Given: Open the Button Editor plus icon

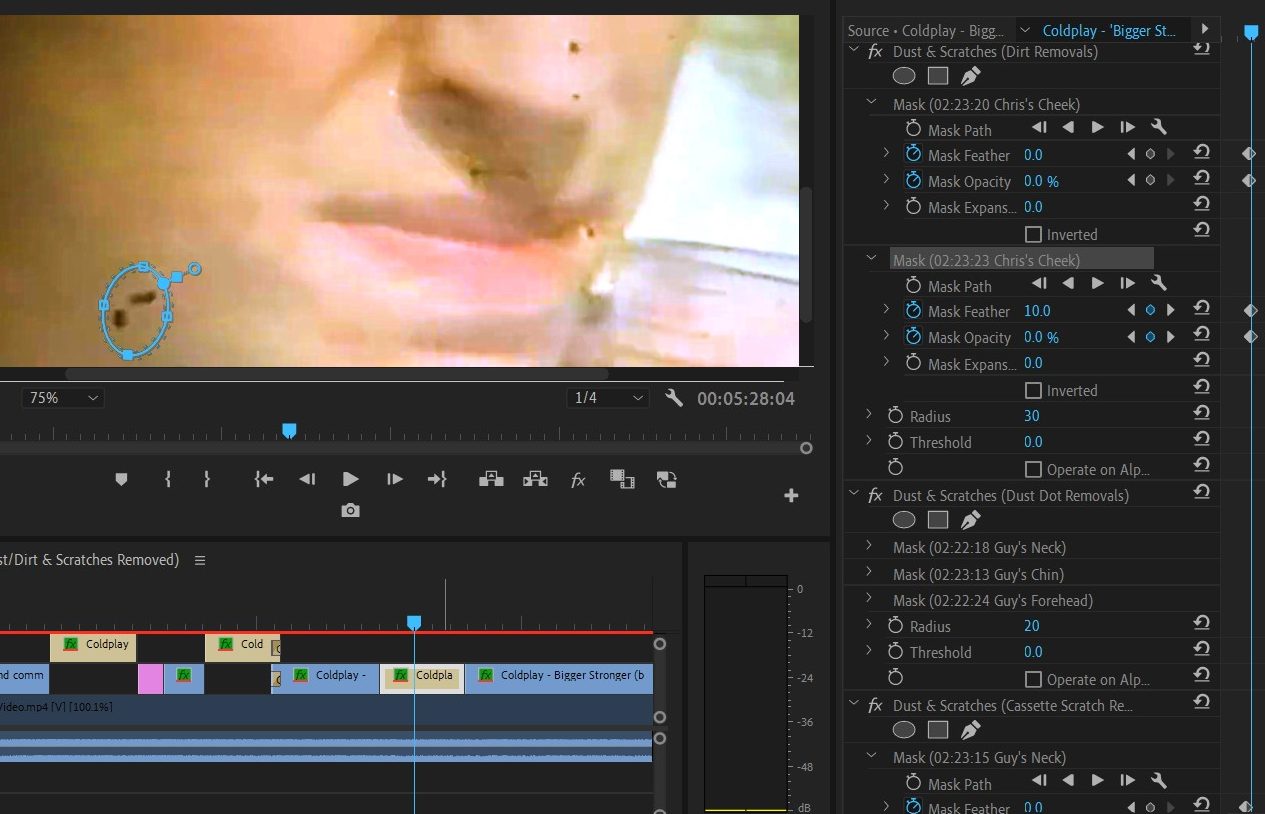Looking at the screenshot, I should (x=791, y=495).
